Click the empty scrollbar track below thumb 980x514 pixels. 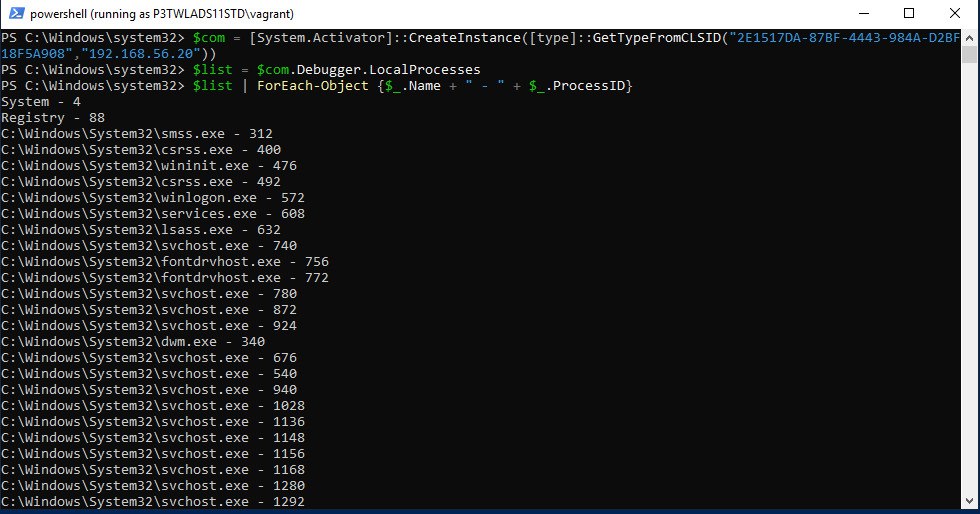[x=971, y=300]
